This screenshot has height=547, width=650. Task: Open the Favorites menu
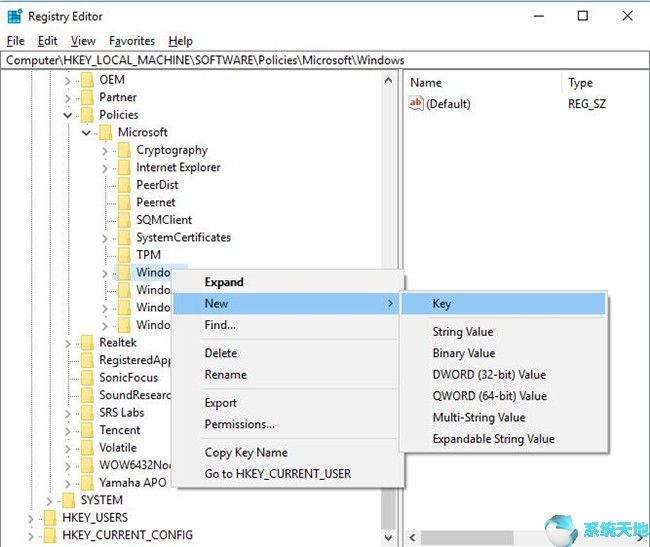(x=132, y=41)
